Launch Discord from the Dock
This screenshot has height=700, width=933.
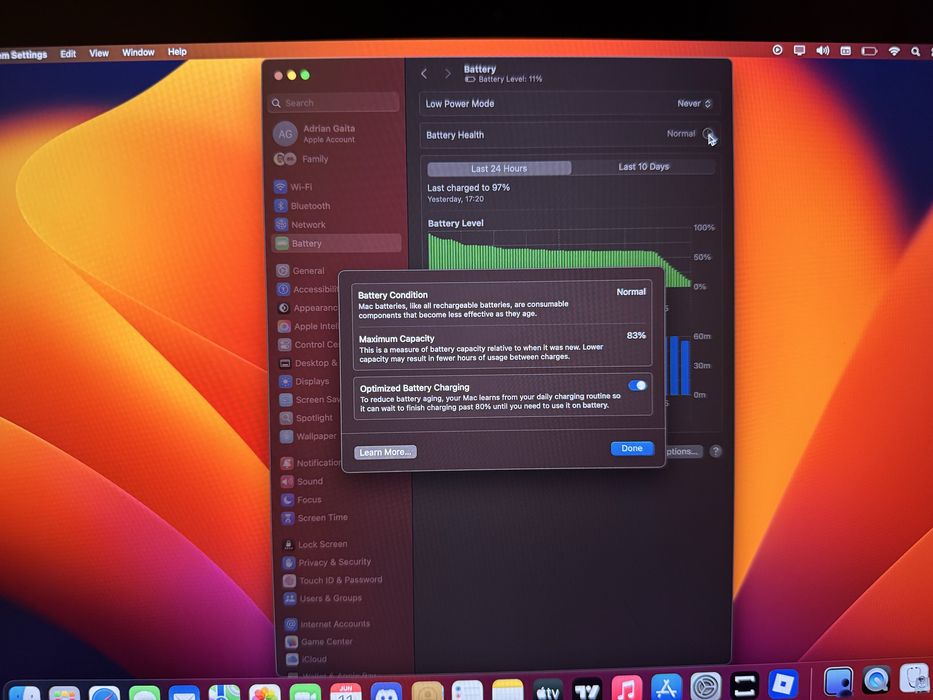click(386, 692)
